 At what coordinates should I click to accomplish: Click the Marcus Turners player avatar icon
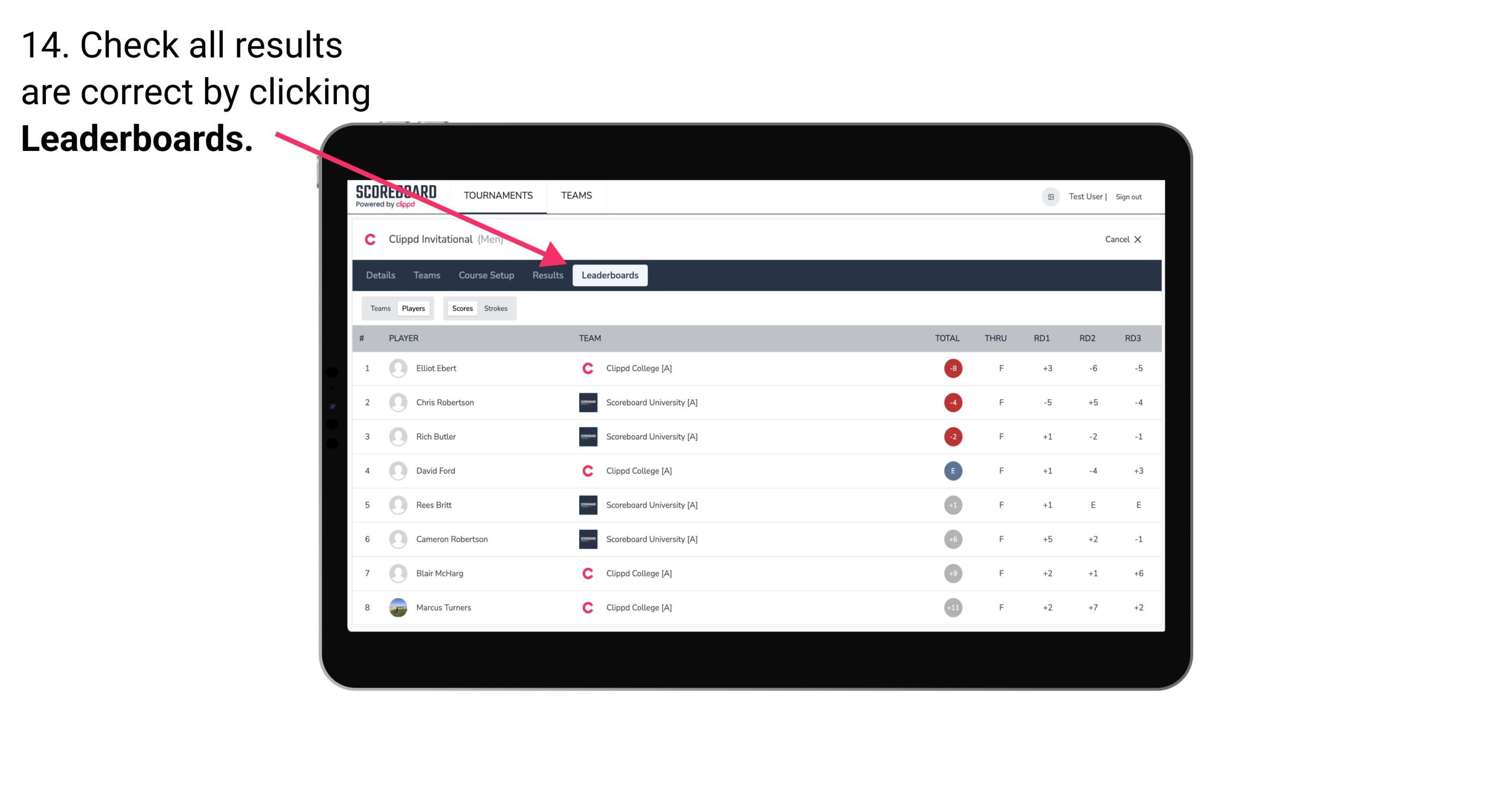click(x=397, y=607)
